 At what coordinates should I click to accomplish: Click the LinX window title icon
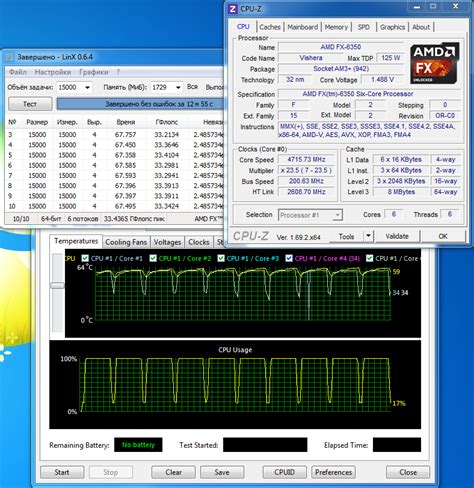[x=9, y=57]
